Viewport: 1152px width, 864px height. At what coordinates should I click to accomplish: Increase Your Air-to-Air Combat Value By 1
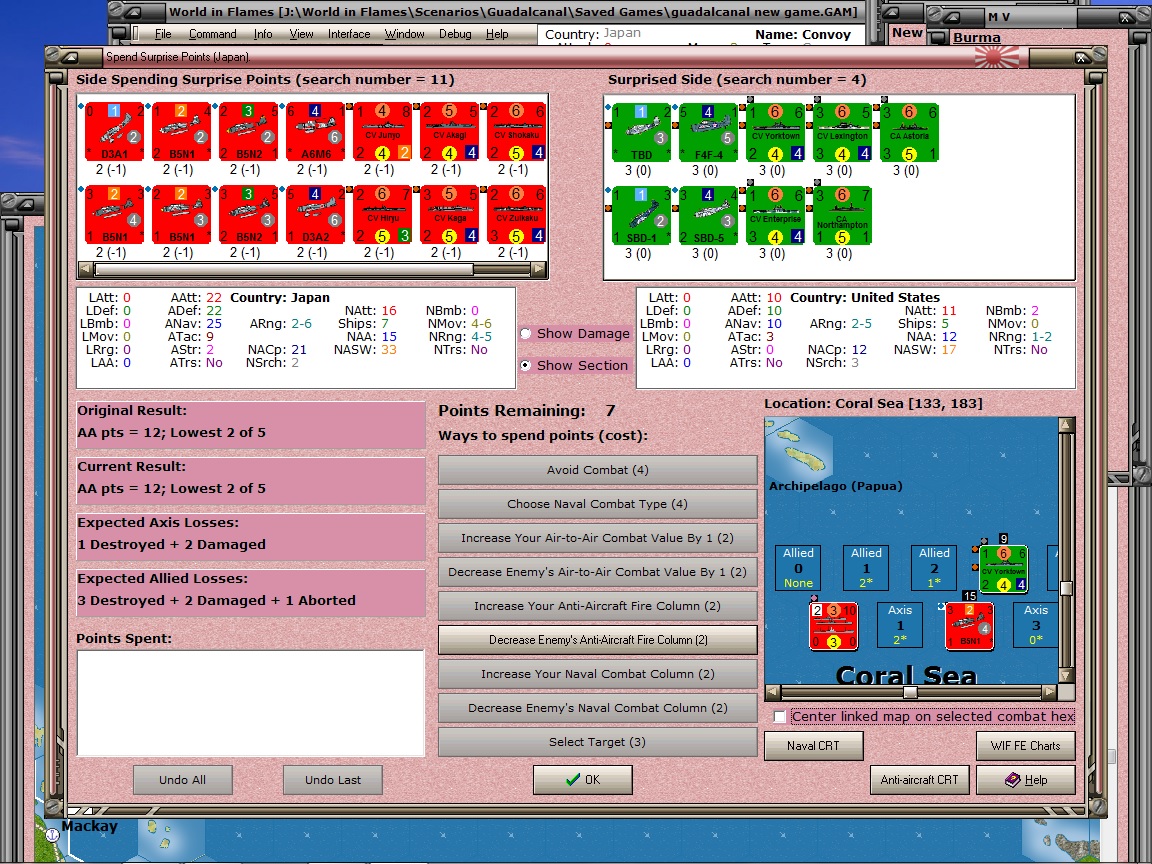597,538
